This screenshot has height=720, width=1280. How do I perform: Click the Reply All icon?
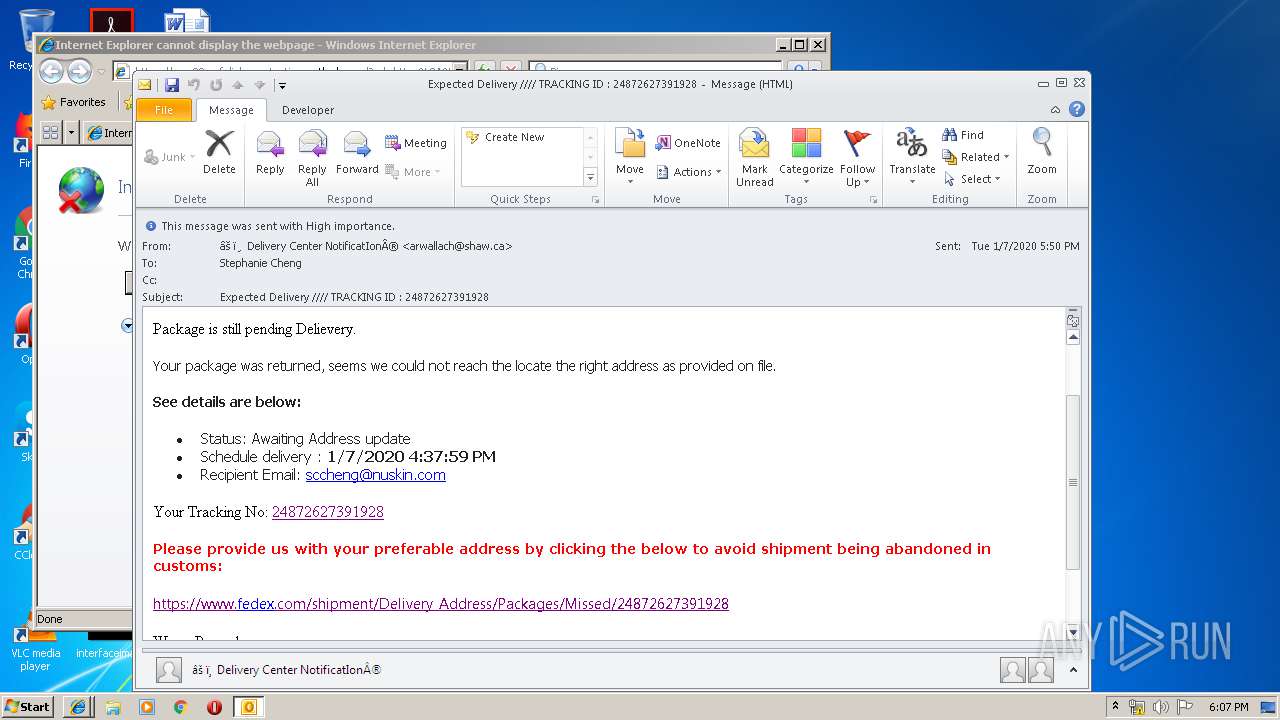point(312,158)
